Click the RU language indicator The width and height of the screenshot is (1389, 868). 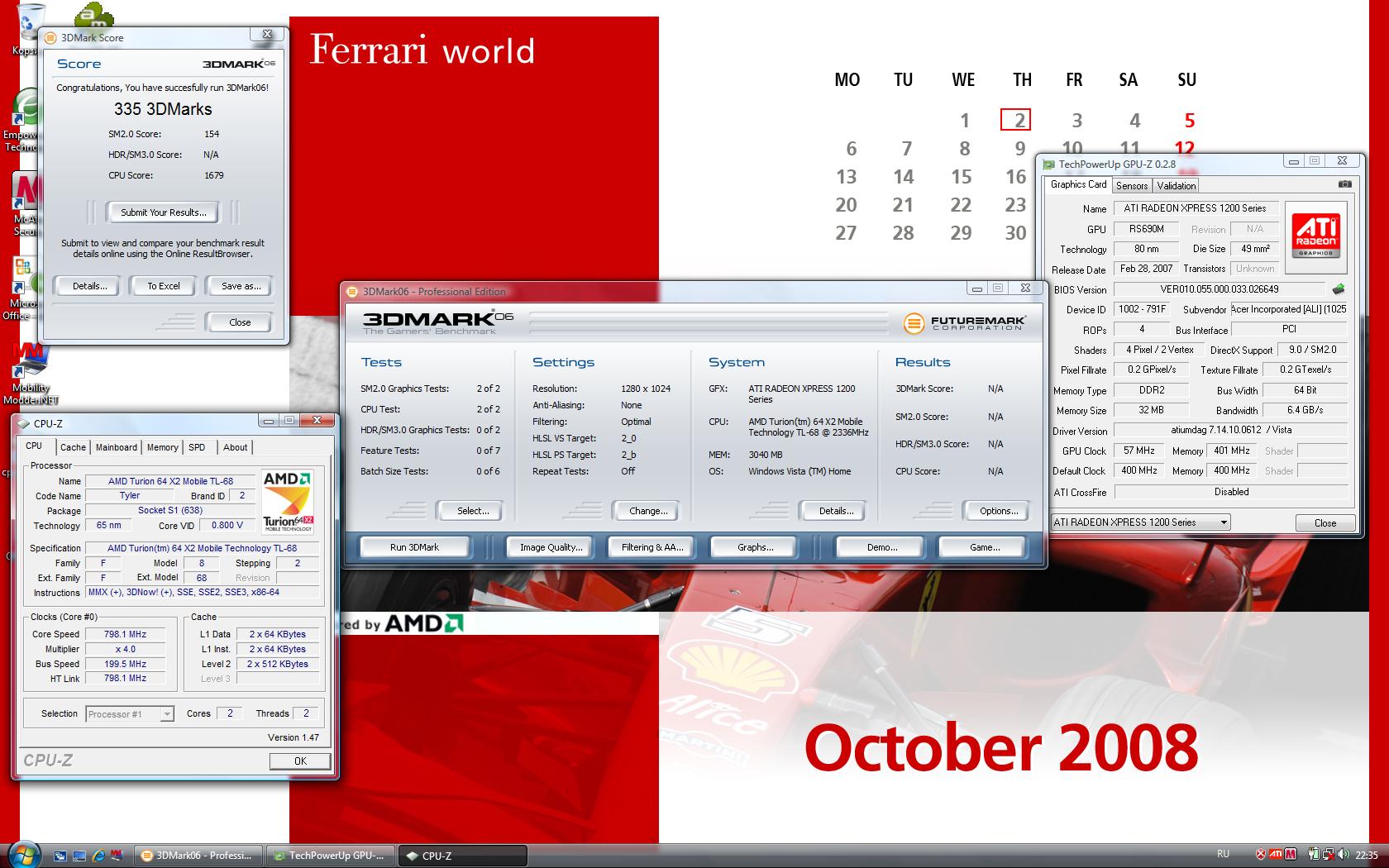[x=1223, y=854]
